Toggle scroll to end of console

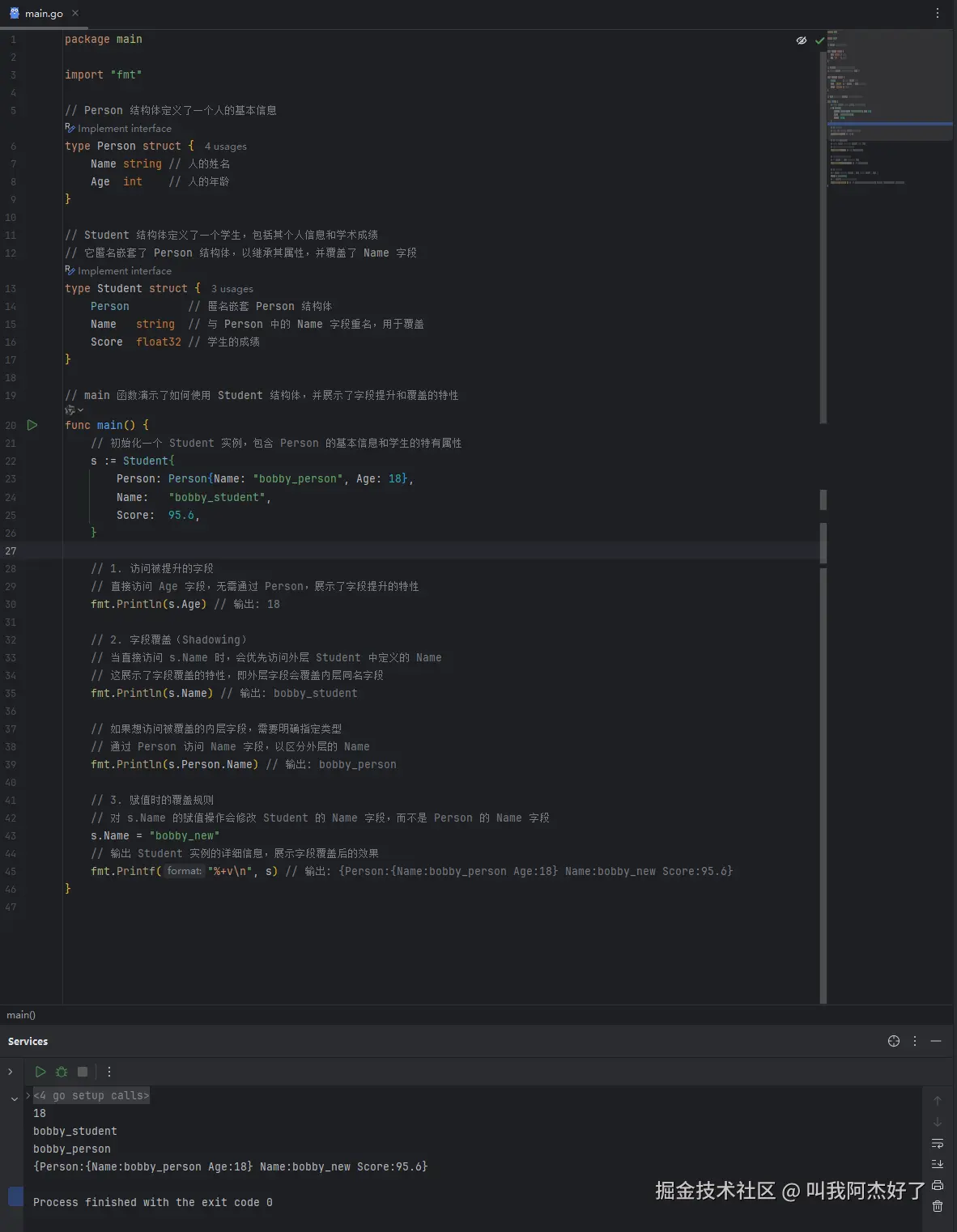click(938, 1164)
